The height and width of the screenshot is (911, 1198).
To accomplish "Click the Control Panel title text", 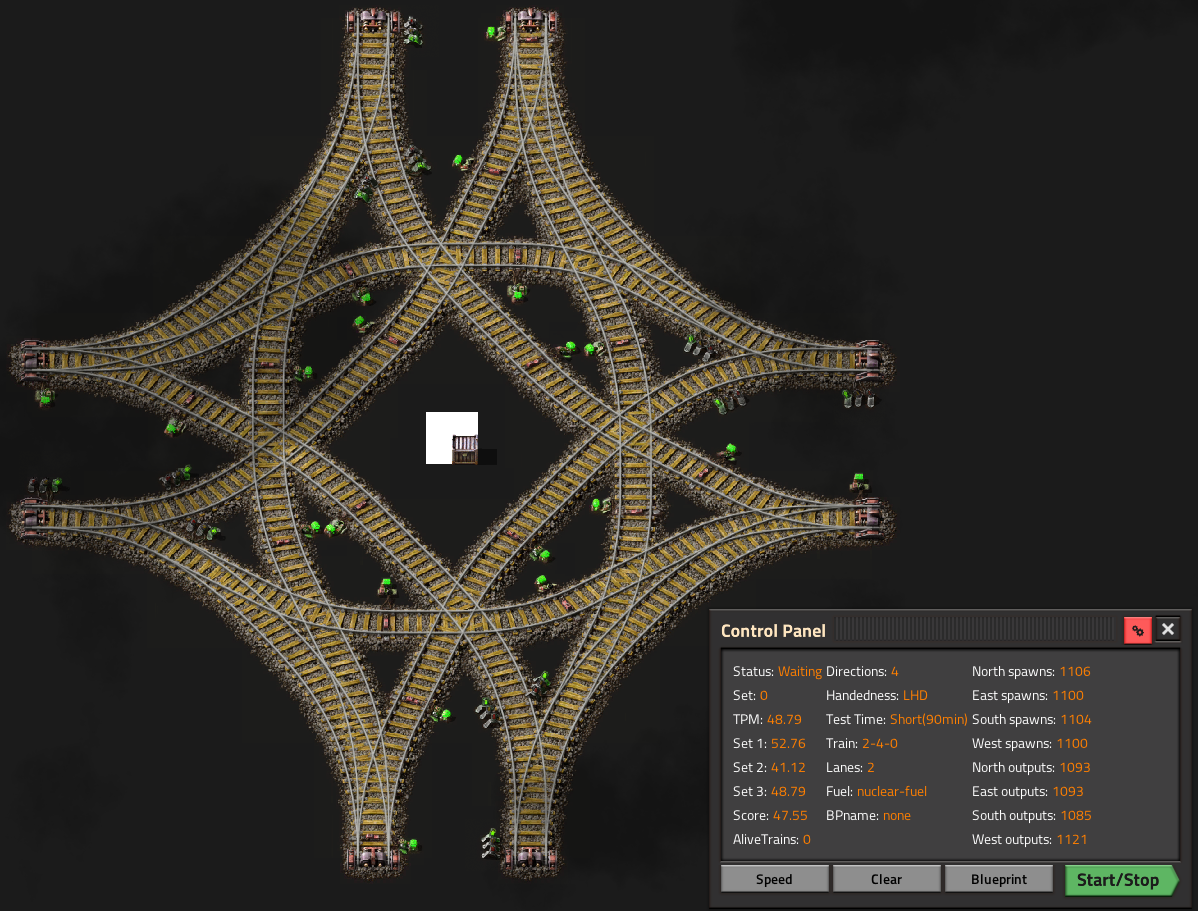I will pyautogui.click(x=773, y=631).
